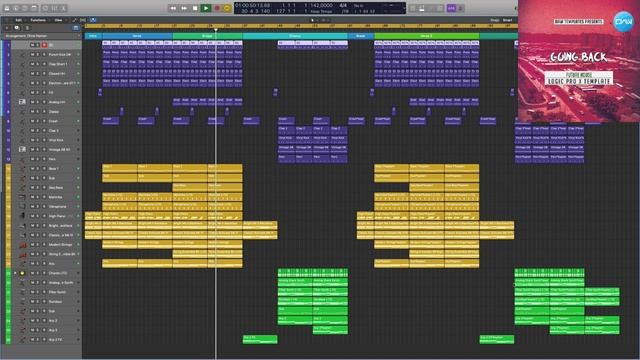
Task: Click the Going Back album artwork overlay
Action: point(579,61)
